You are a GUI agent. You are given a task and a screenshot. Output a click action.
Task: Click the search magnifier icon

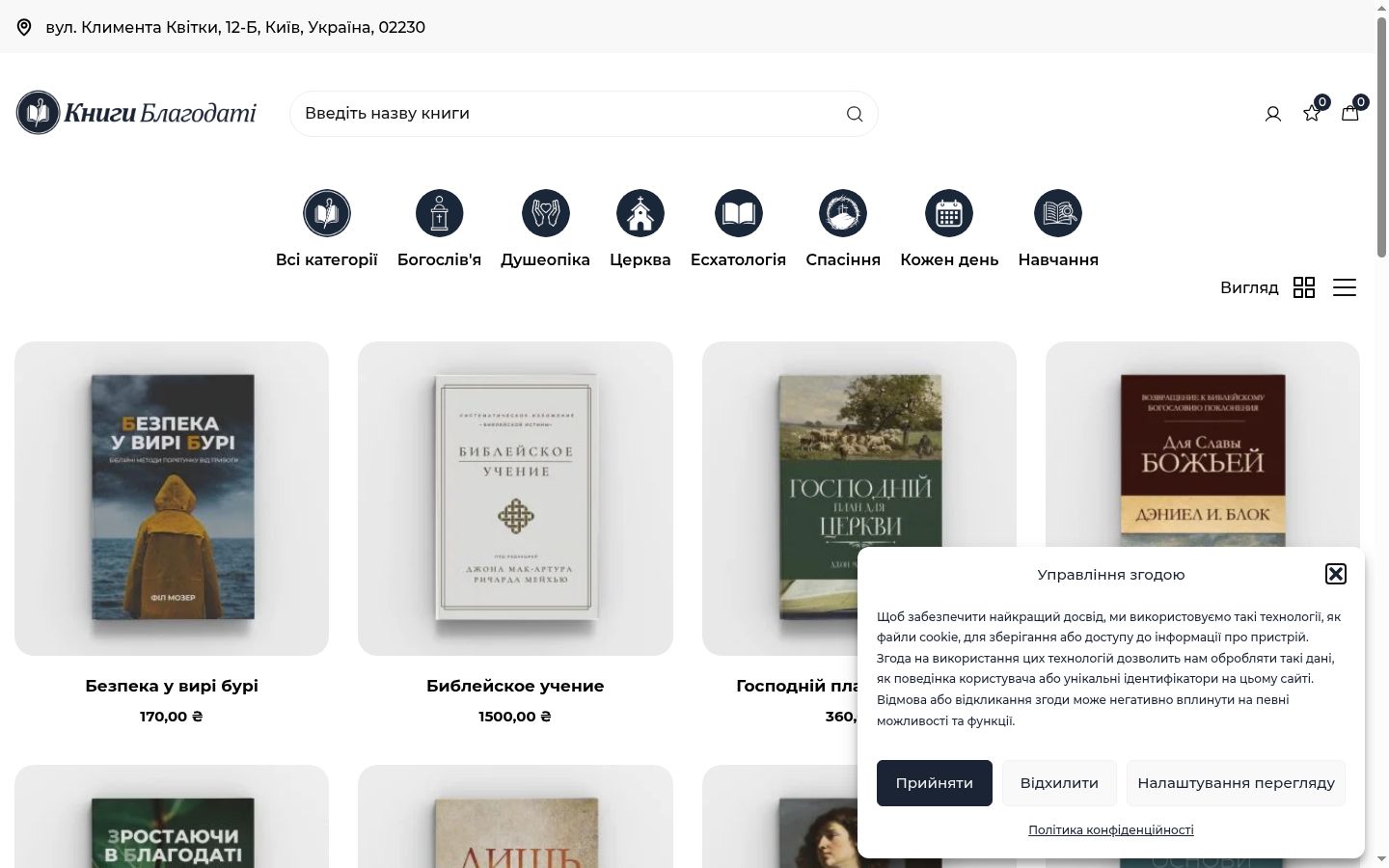(855, 114)
